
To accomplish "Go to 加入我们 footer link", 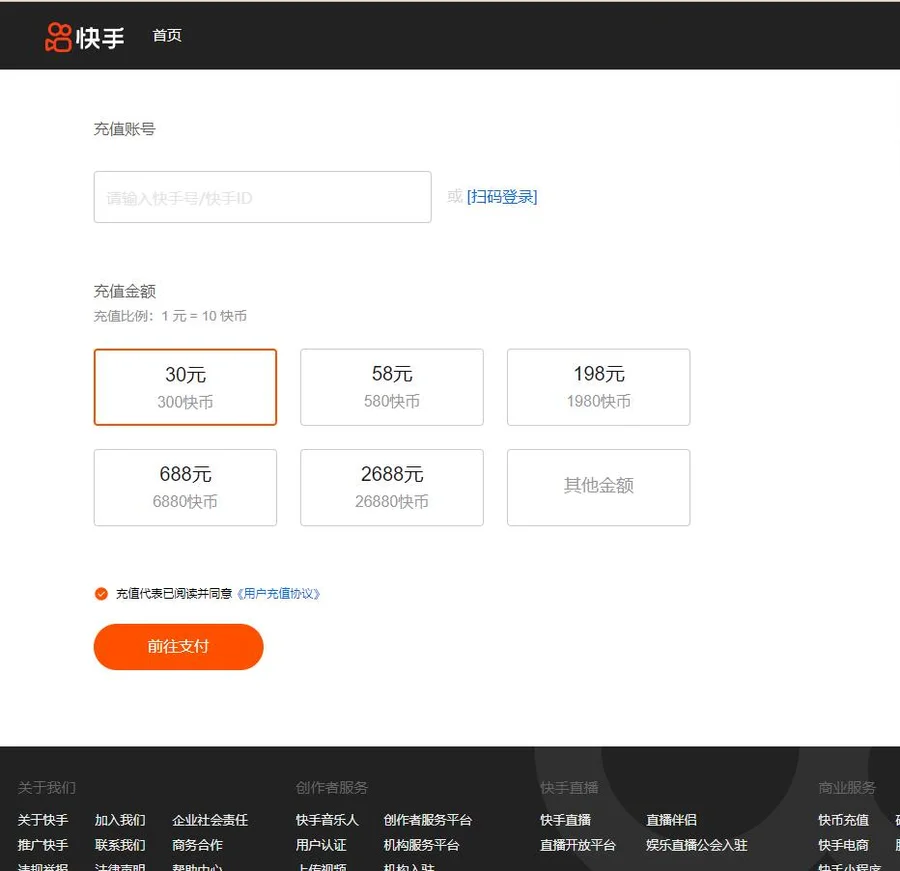I will click(120, 820).
